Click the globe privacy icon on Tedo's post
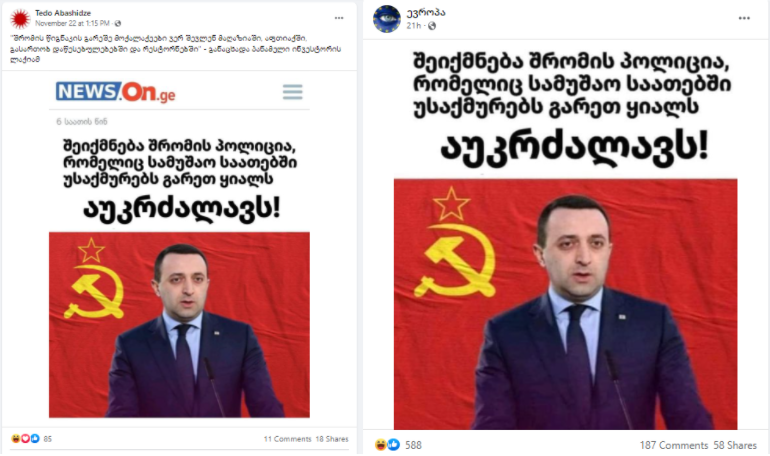The width and height of the screenshot is (770, 456). tap(118, 24)
